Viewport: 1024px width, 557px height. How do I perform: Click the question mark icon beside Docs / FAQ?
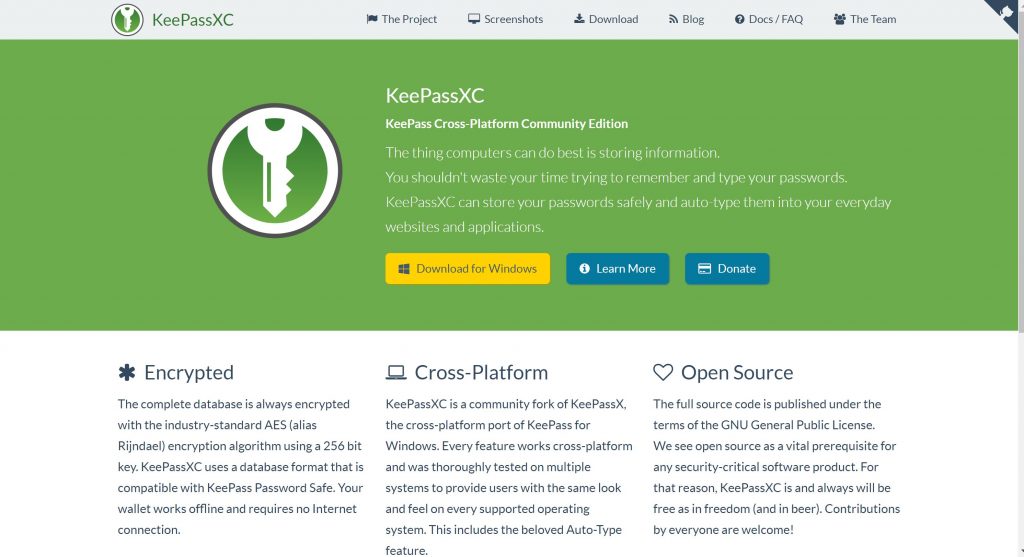(x=739, y=20)
